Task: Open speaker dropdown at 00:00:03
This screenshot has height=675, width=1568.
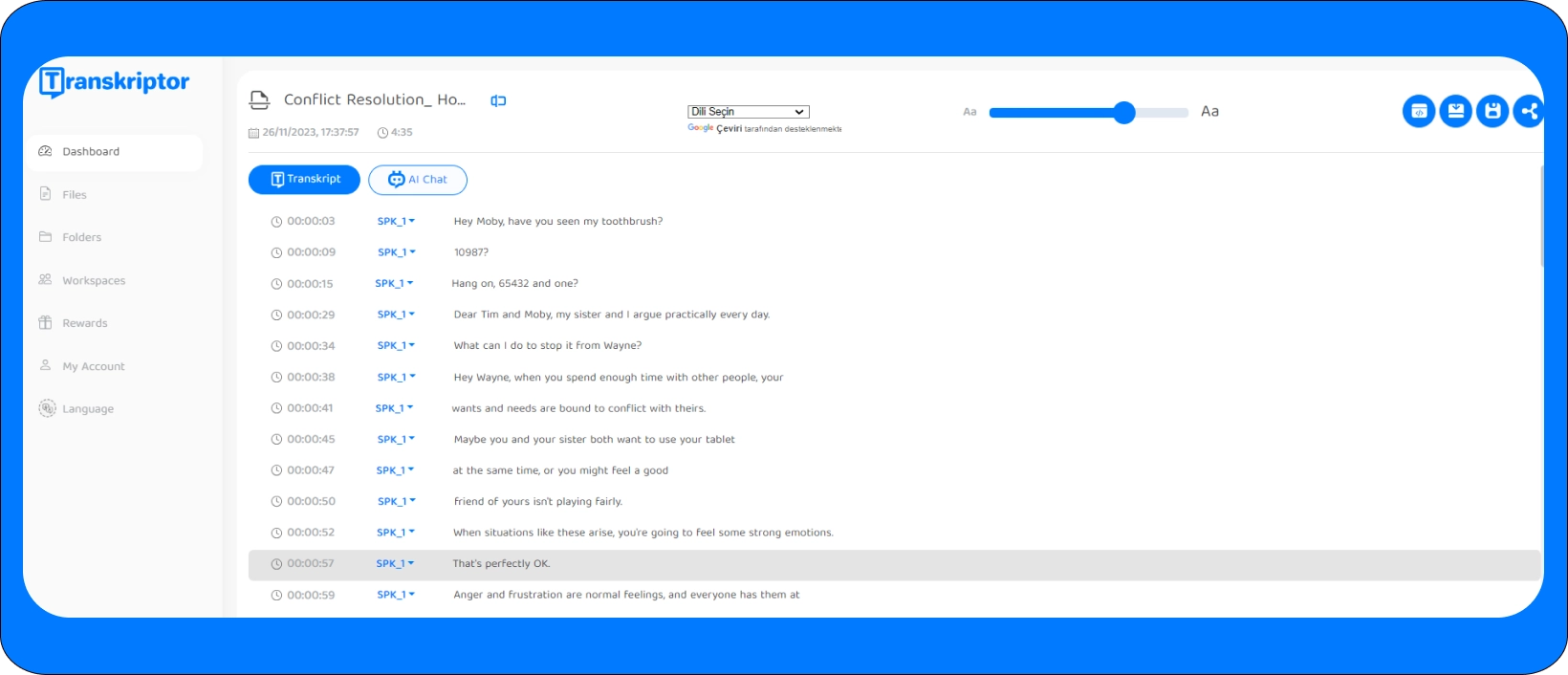Action: (396, 221)
